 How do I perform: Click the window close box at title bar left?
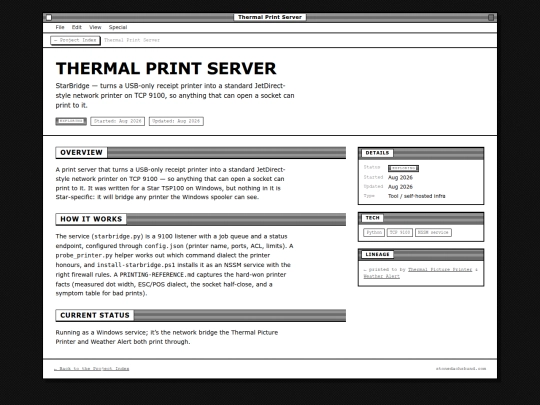pyautogui.click(x=49, y=17)
